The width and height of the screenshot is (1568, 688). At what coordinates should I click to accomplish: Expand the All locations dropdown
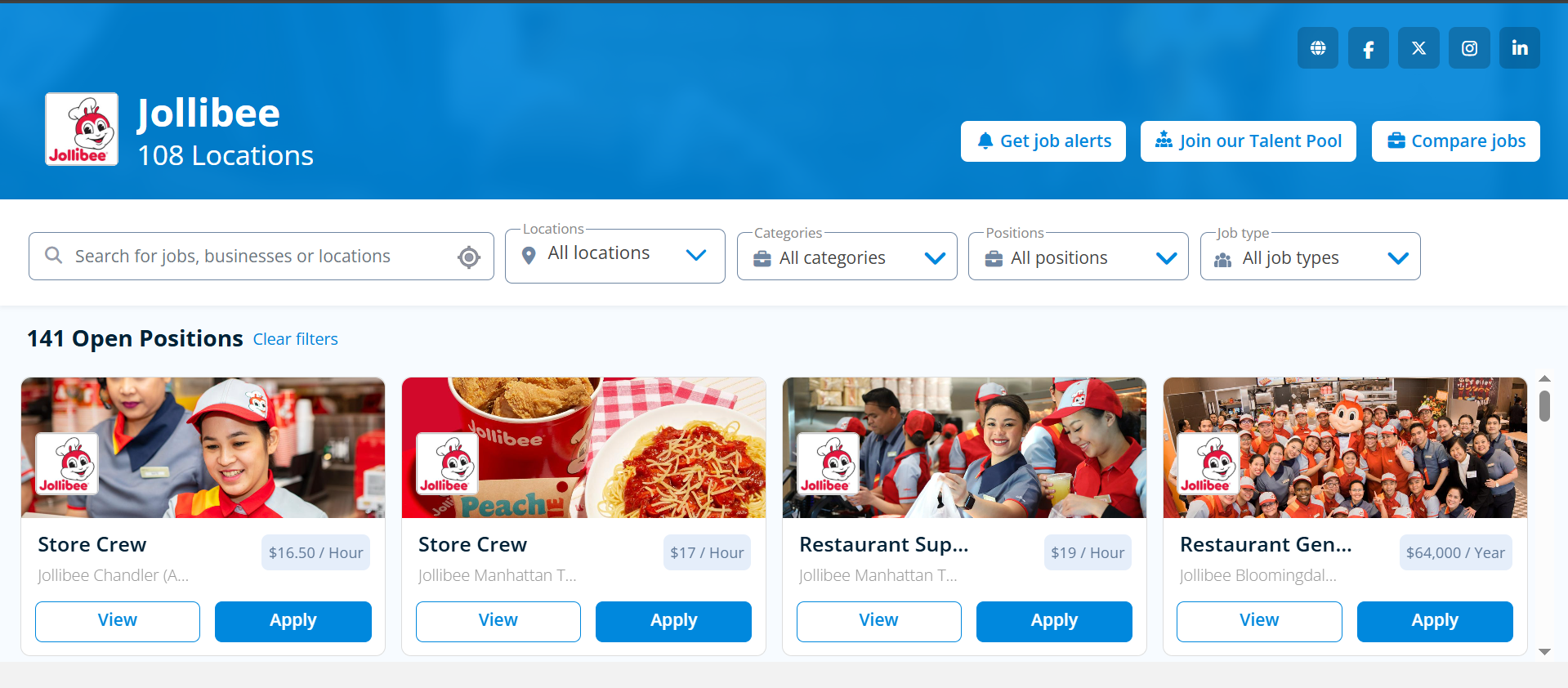[x=615, y=256]
